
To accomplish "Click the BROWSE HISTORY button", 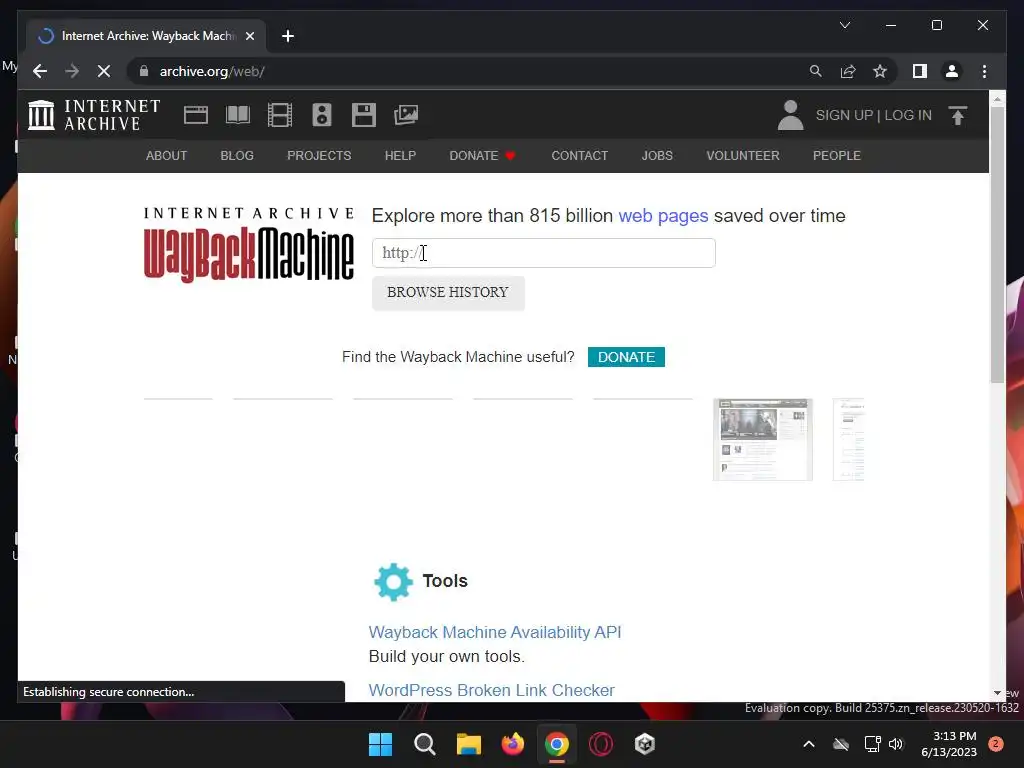I will pos(448,293).
